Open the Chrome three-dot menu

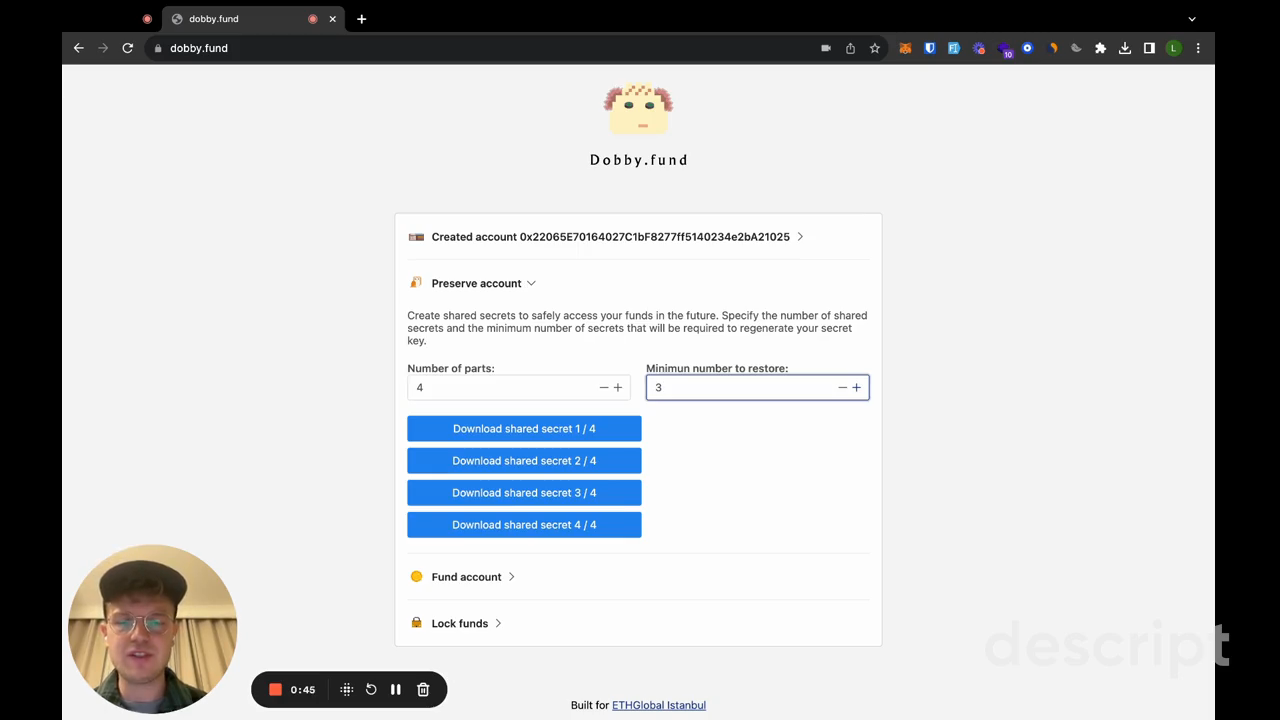pyautogui.click(x=1198, y=48)
